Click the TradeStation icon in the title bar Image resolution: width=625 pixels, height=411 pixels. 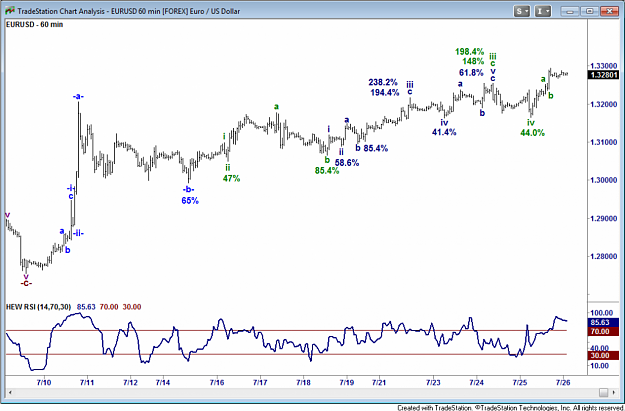click(10, 11)
